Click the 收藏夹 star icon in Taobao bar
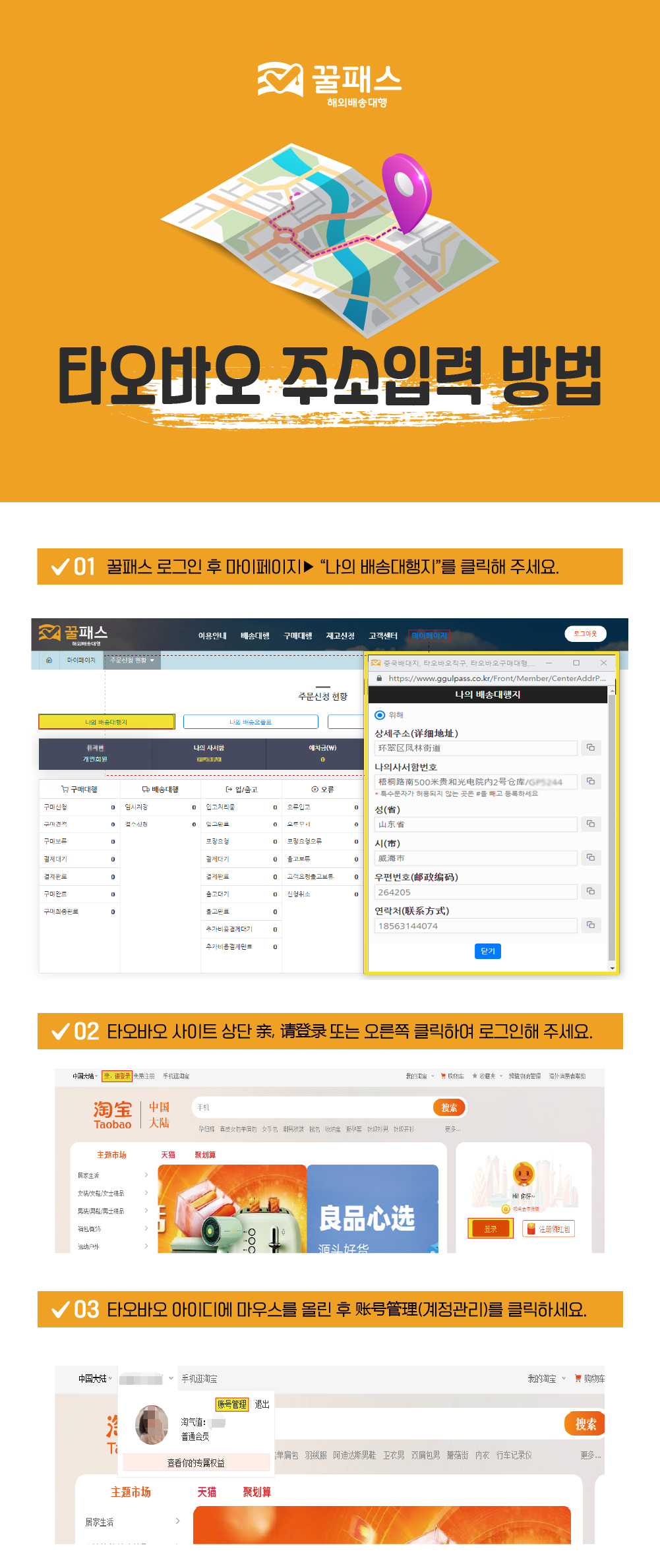The width and height of the screenshot is (660, 1568). click(x=475, y=1076)
